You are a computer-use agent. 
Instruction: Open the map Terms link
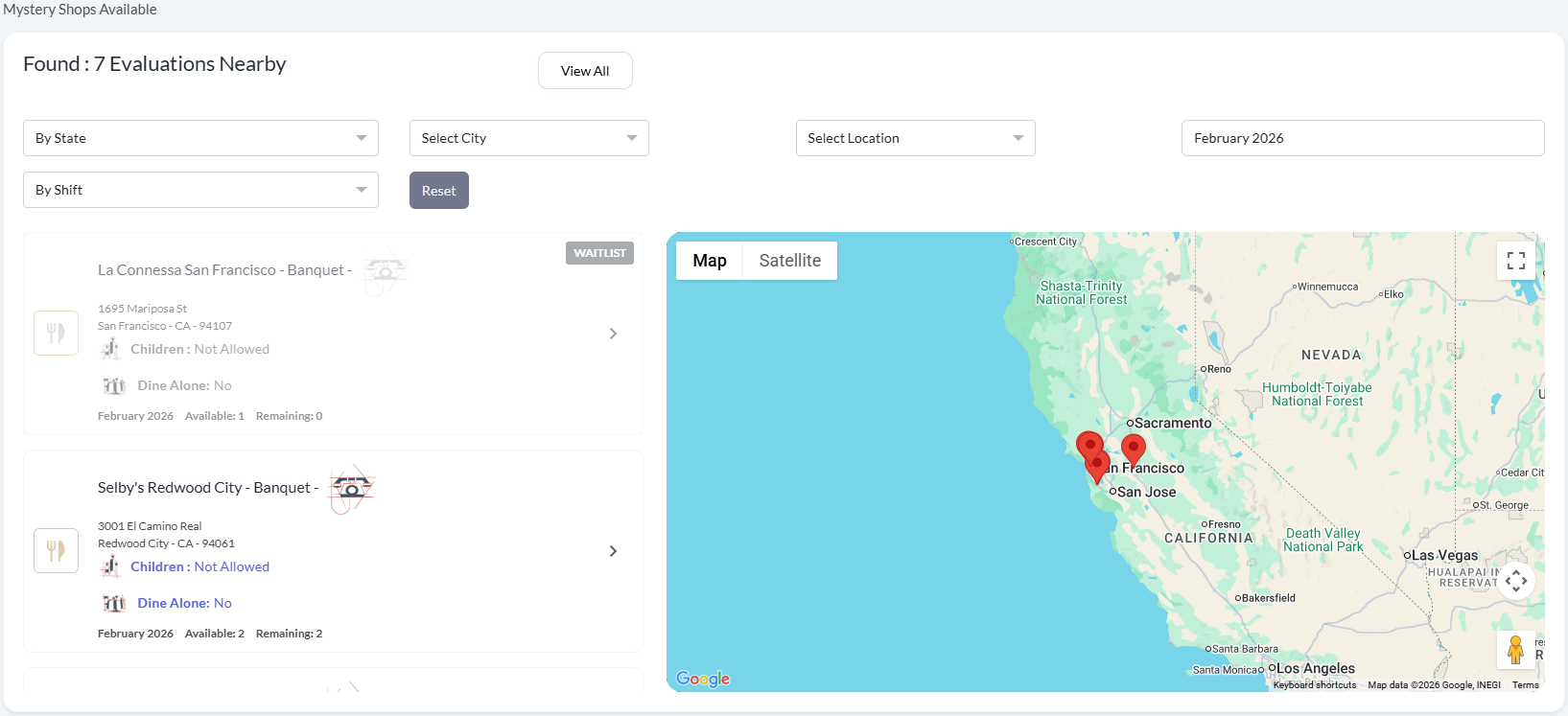[1526, 685]
